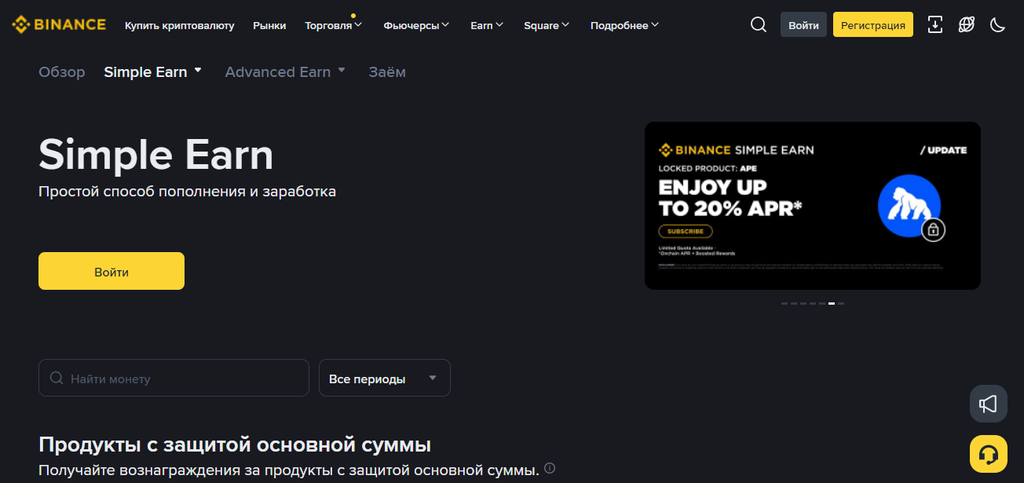This screenshot has height=483, width=1024.
Task: Expand the Square menu
Action: 547,25
